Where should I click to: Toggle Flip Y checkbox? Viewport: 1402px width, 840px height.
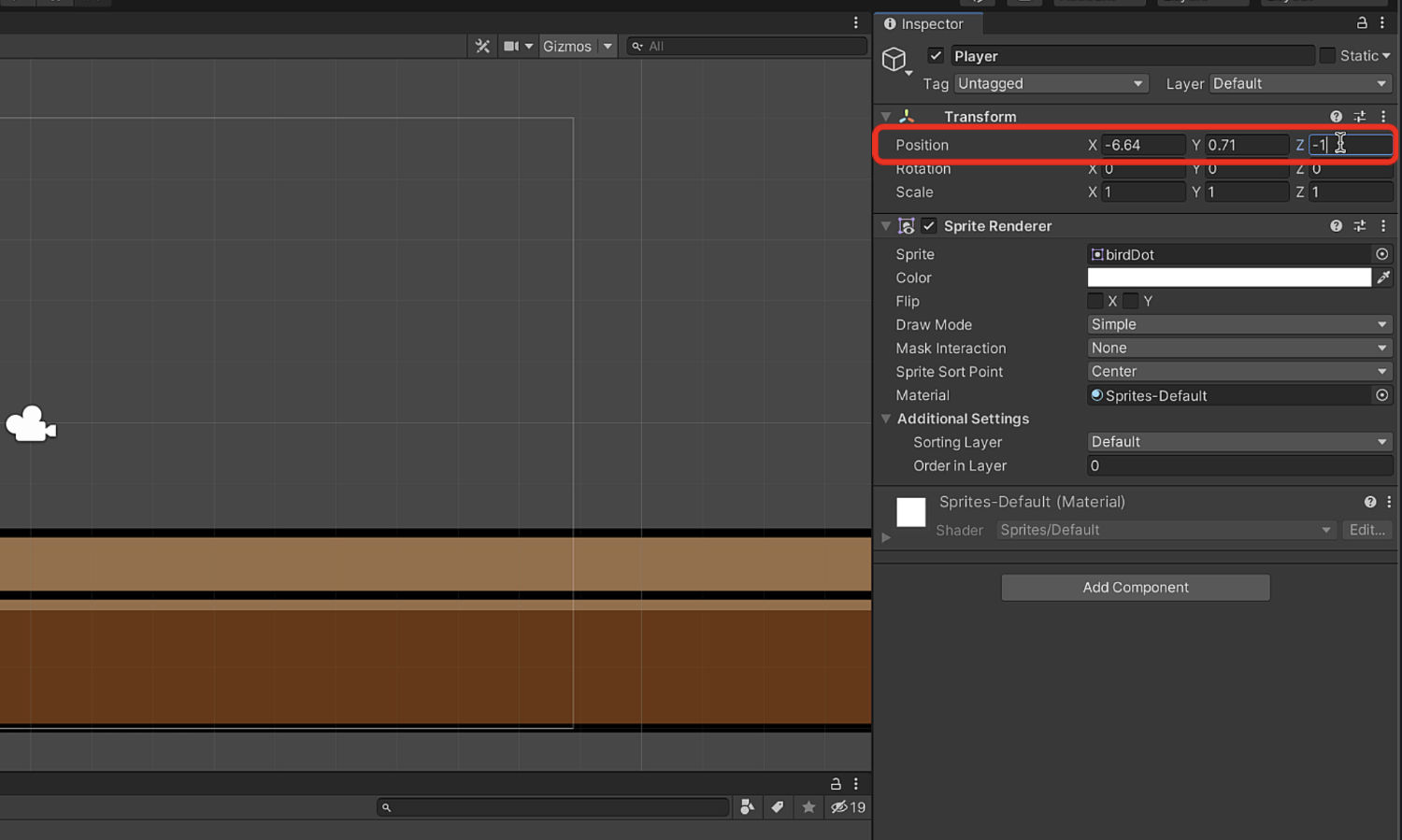[1131, 301]
